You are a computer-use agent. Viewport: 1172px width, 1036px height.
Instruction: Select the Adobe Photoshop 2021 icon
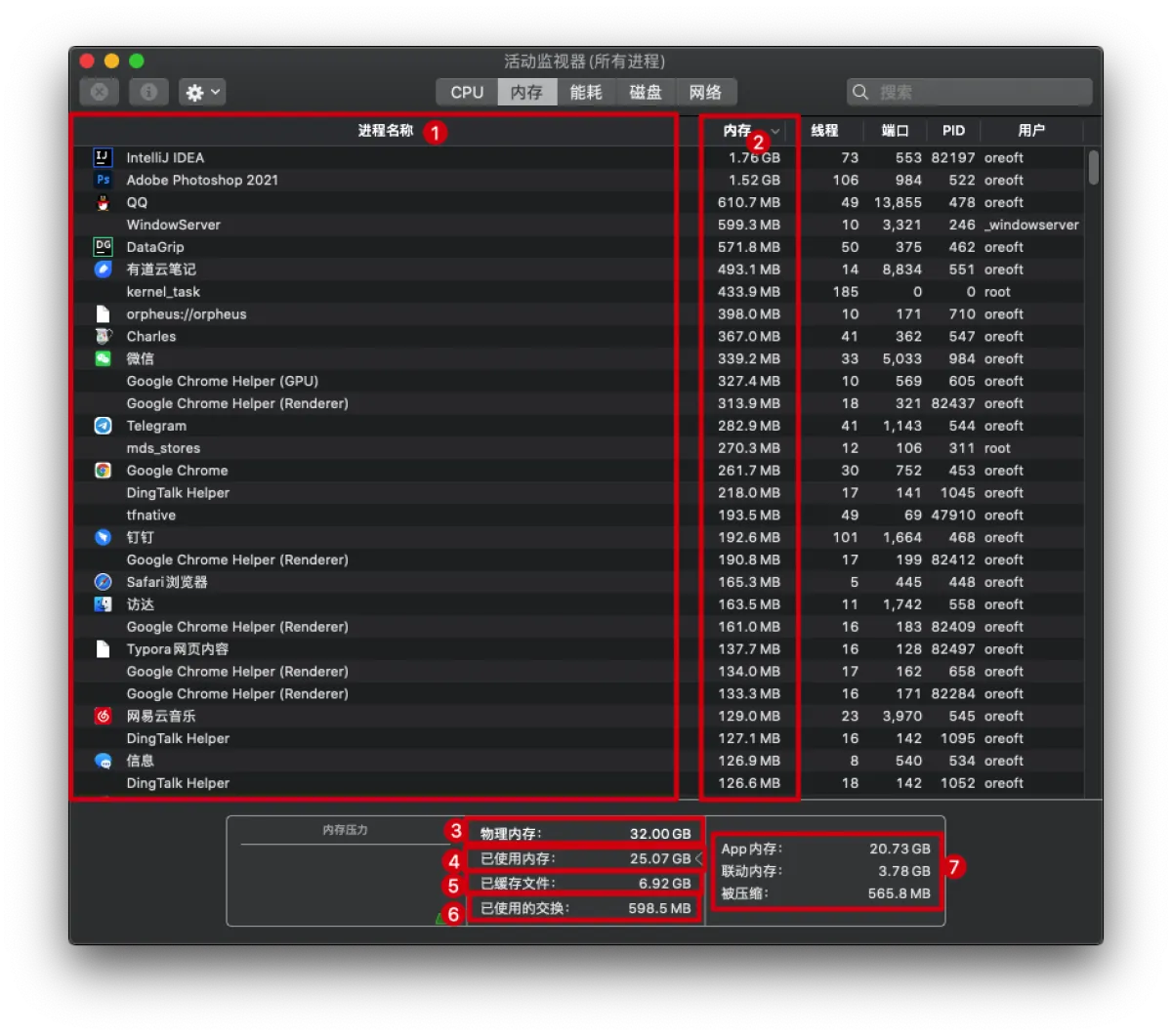tap(103, 180)
